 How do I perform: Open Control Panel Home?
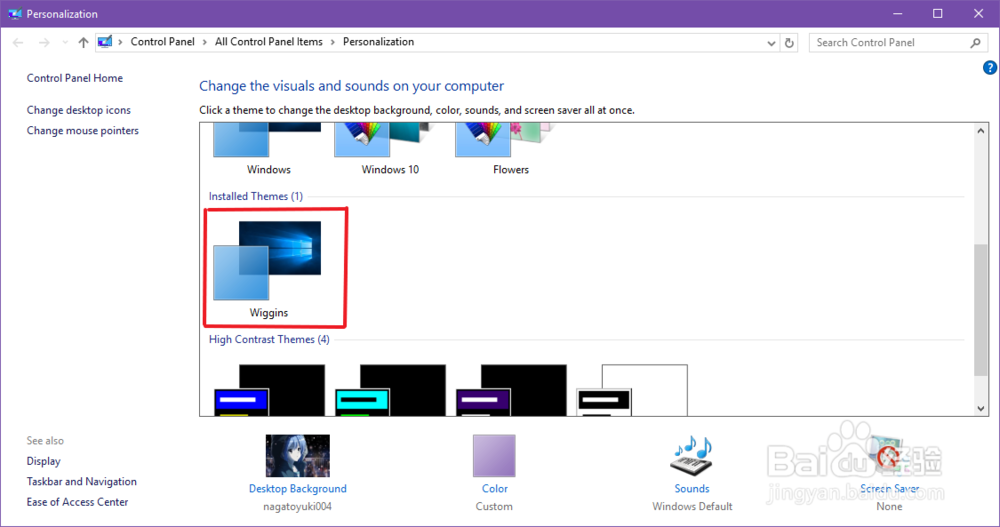click(x=75, y=78)
